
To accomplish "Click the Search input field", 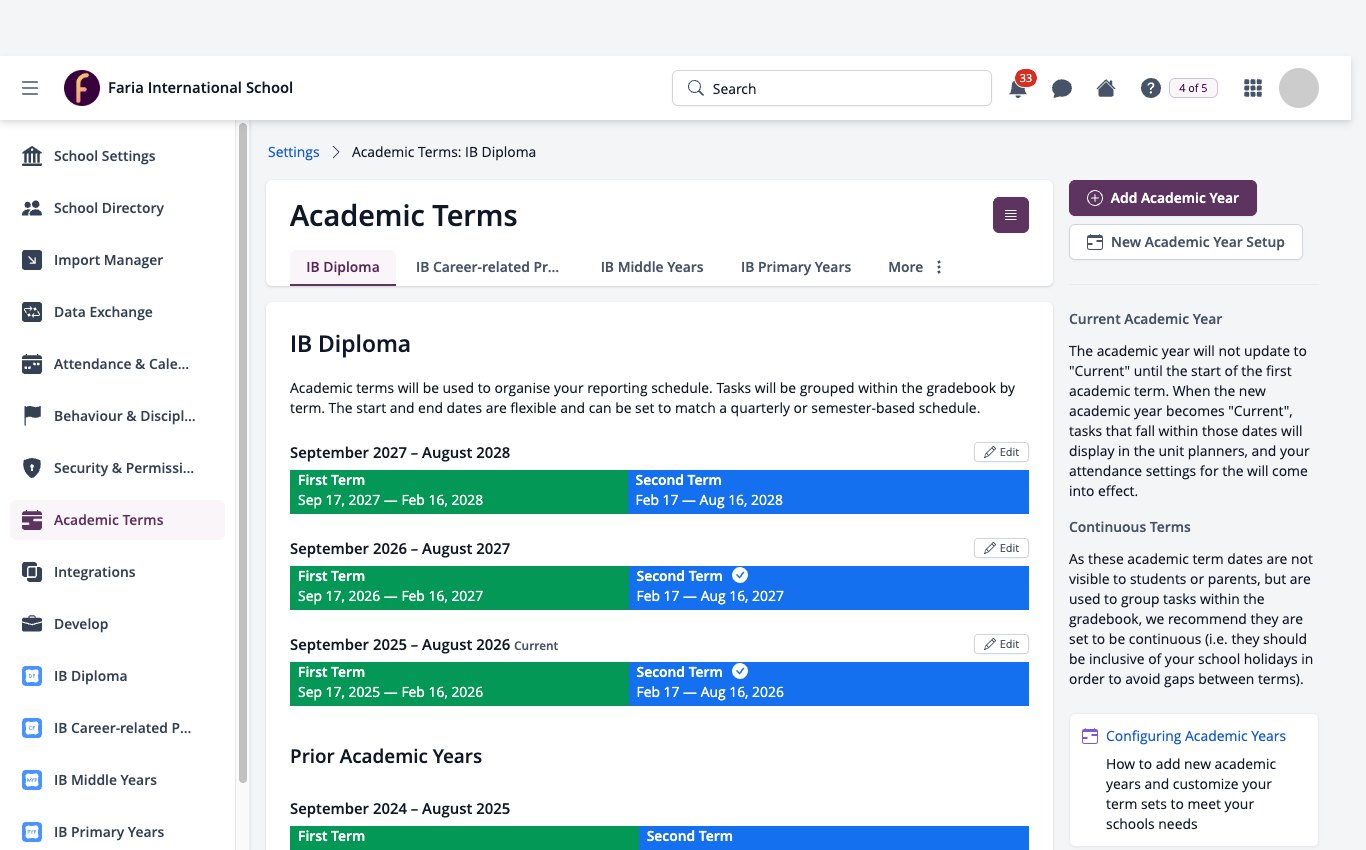I will (x=832, y=88).
